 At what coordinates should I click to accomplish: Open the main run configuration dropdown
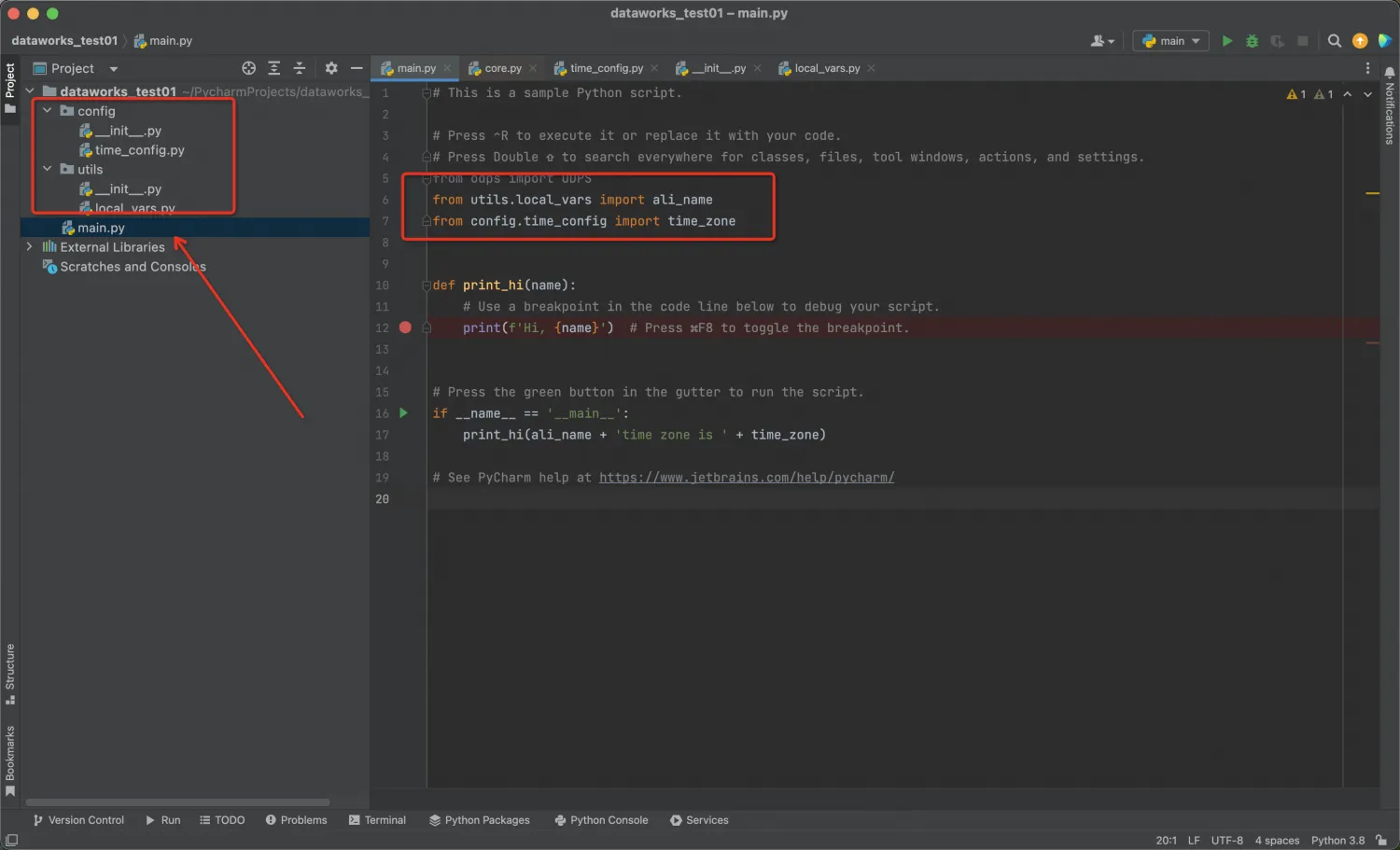tap(1169, 40)
